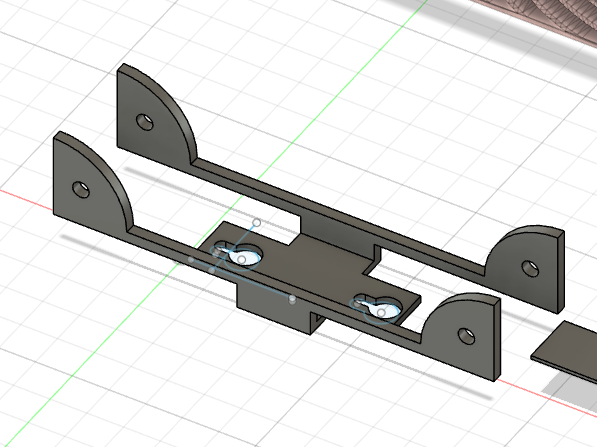
Task: Select the hole in front bracket's left ear
Action: 81,190
